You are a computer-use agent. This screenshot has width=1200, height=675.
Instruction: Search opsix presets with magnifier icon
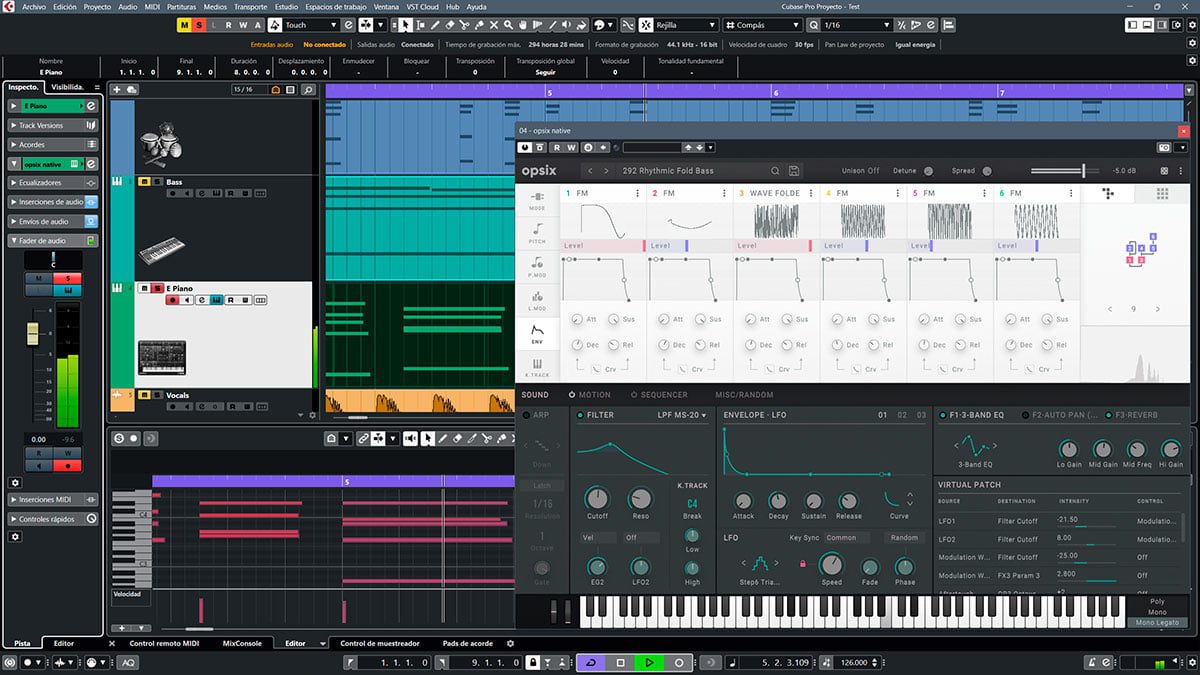[774, 171]
